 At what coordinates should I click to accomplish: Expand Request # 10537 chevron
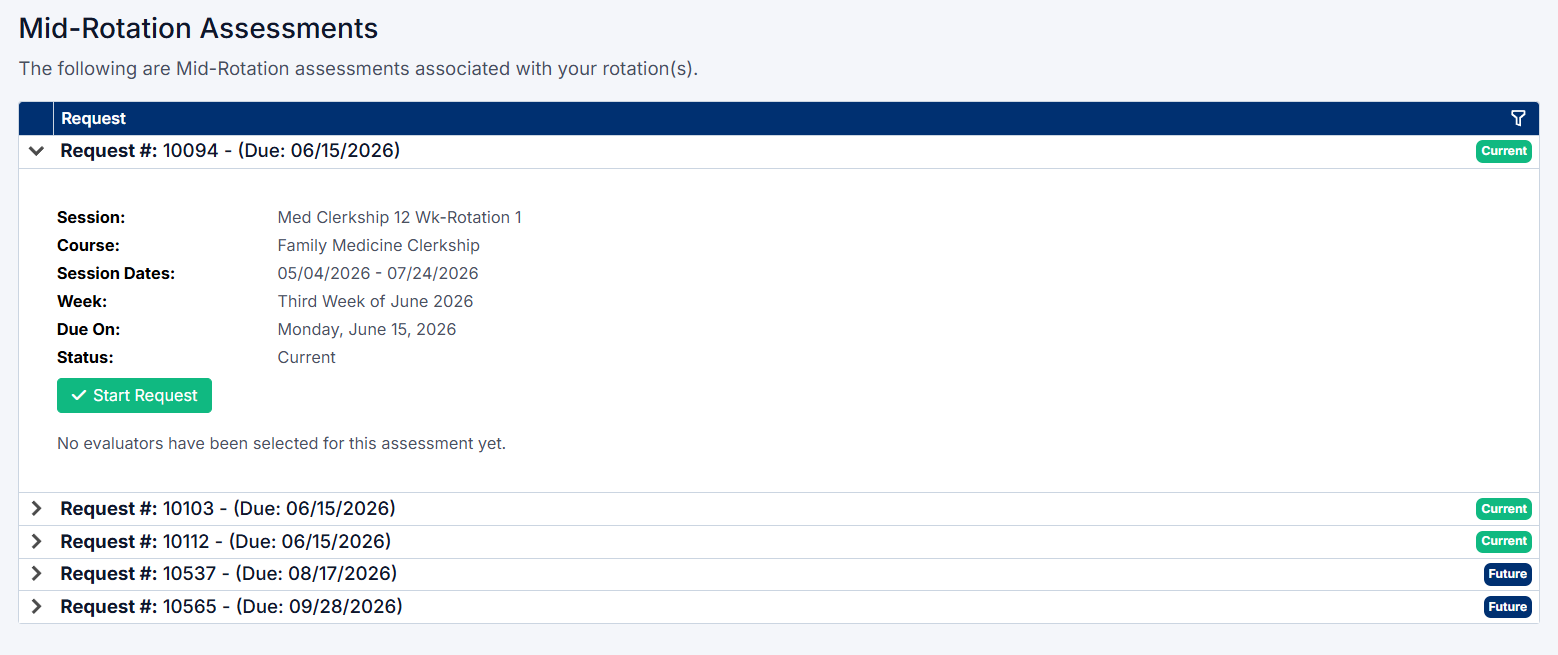click(x=37, y=574)
